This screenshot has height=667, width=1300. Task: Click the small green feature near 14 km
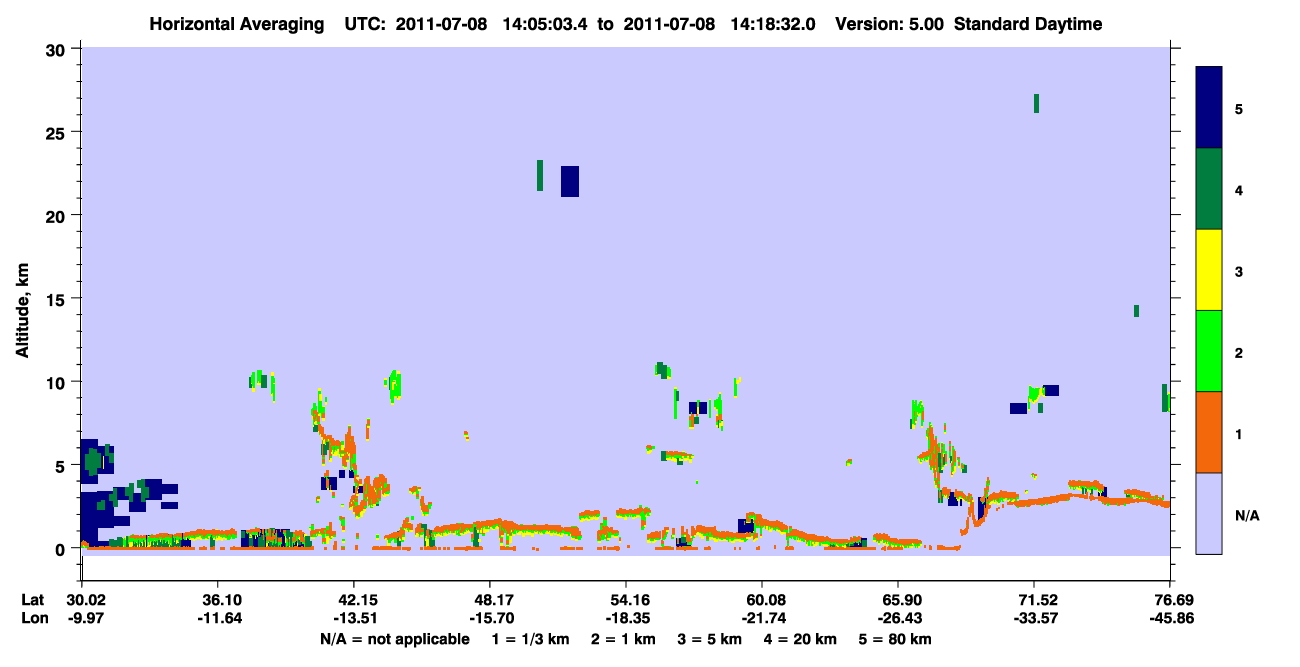point(1136,311)
